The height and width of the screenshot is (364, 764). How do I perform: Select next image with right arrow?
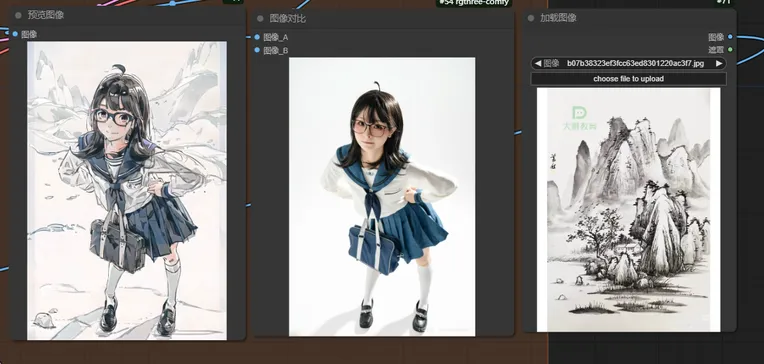[719, 63]
